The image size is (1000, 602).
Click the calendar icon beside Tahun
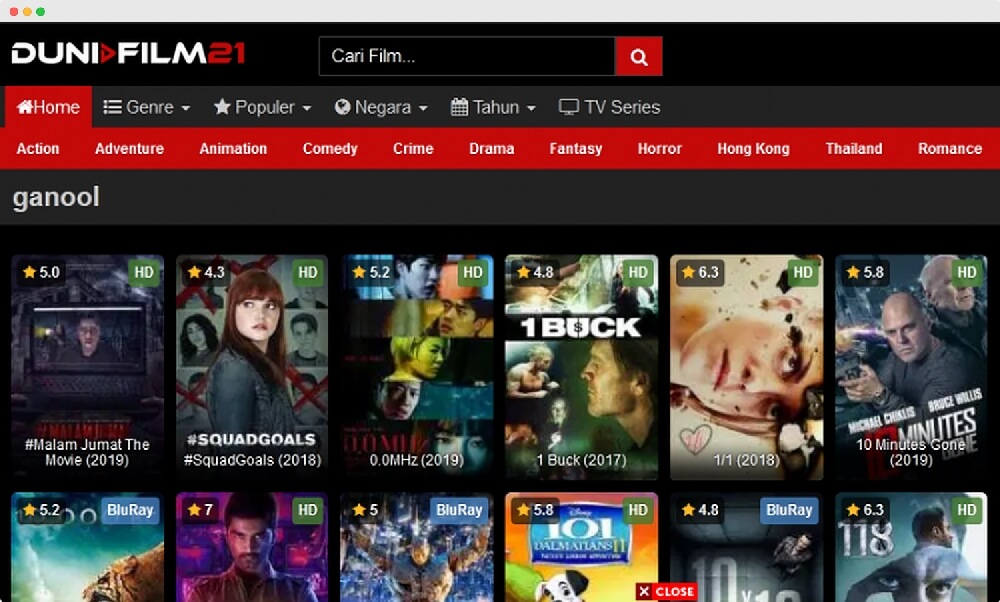(460, 107)
